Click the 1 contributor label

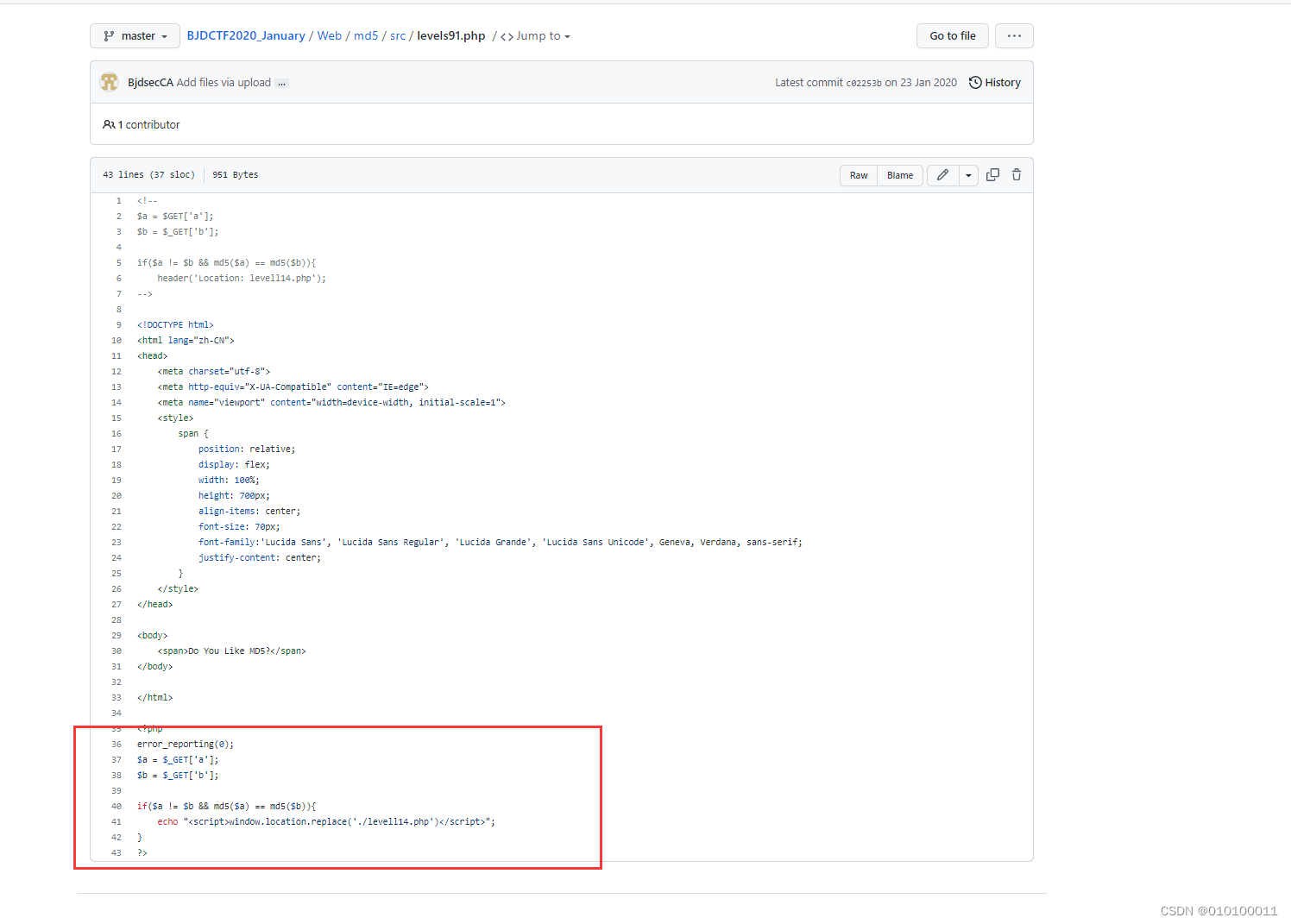142,125
